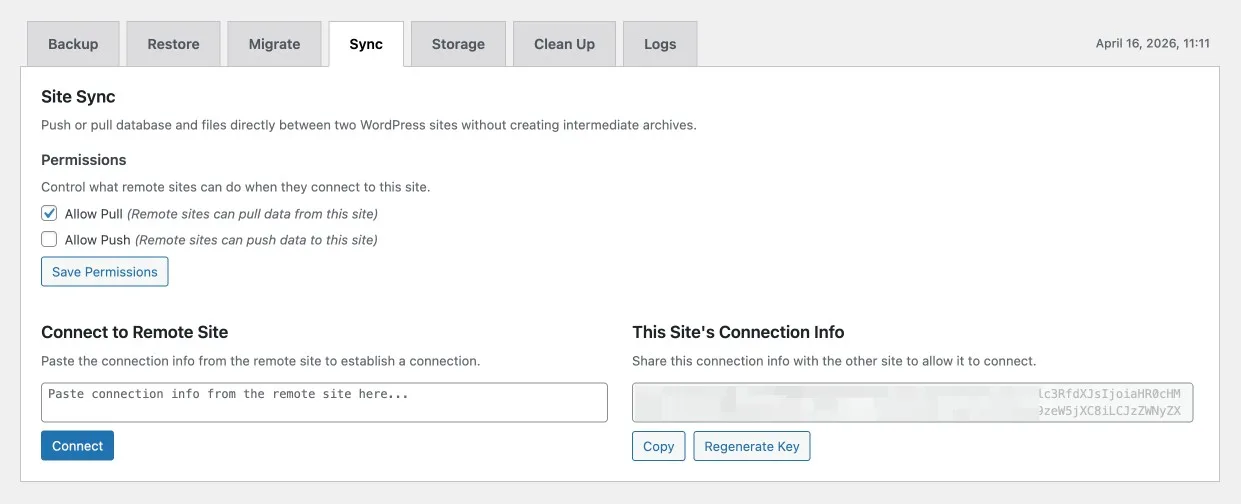Click inside this site's connection key field

(x=912, y=402)
